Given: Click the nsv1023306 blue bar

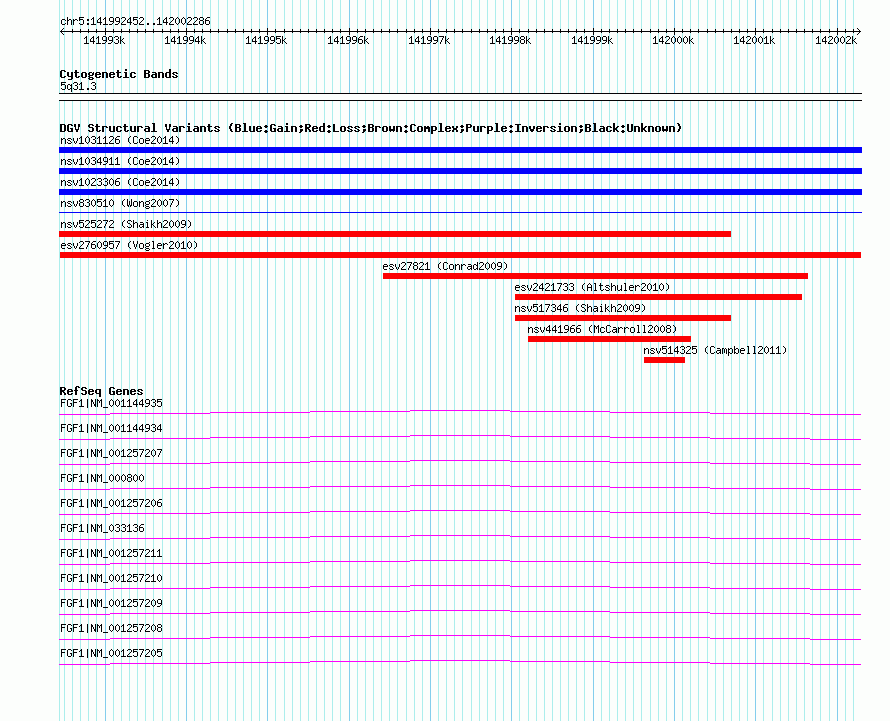Looking at the screenshot, I should tap(460, 192).
